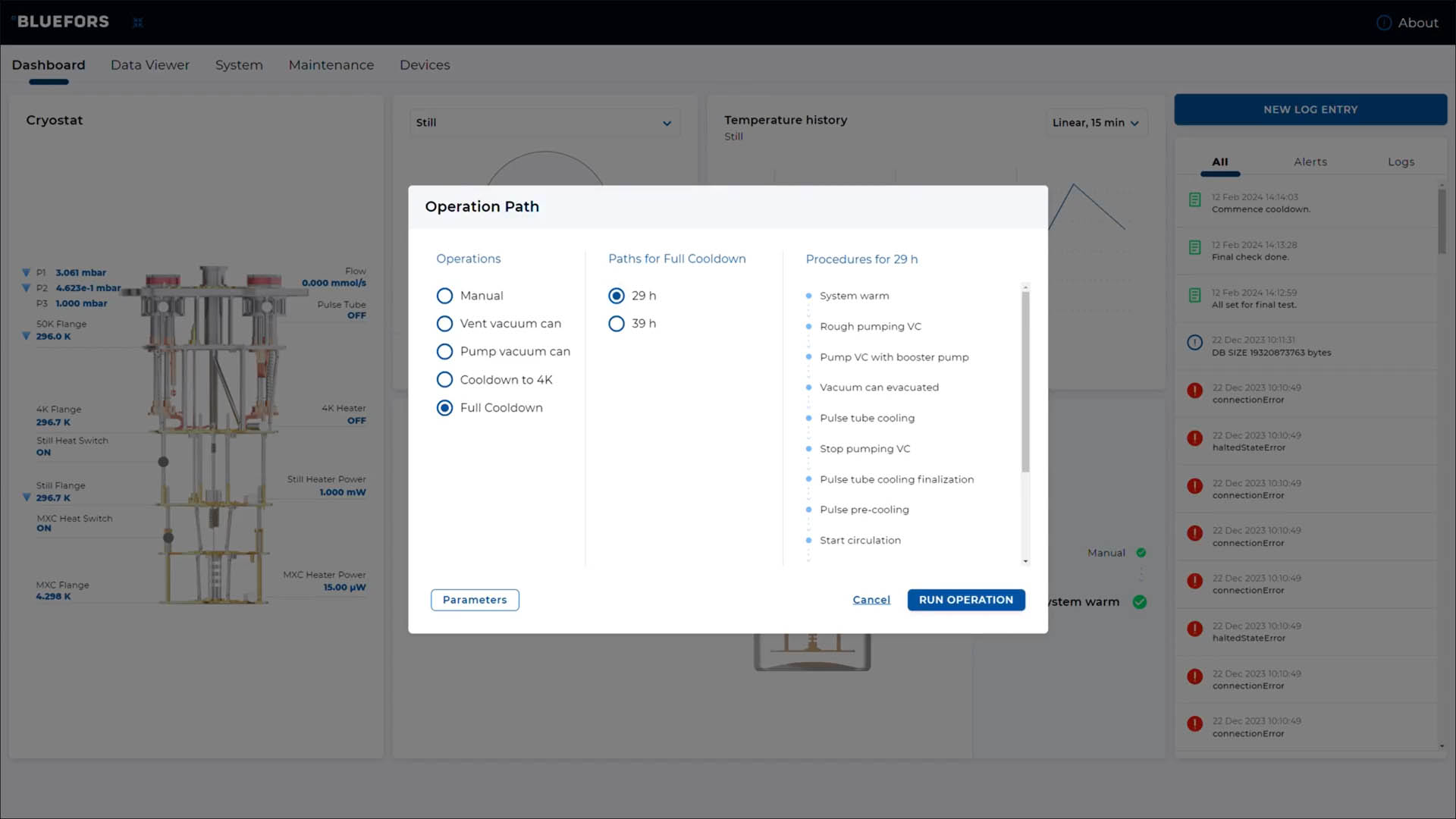Open the Linear, 15 min interval dropdown
This screenshot has height=819, width=1456.
point(1096,122)
